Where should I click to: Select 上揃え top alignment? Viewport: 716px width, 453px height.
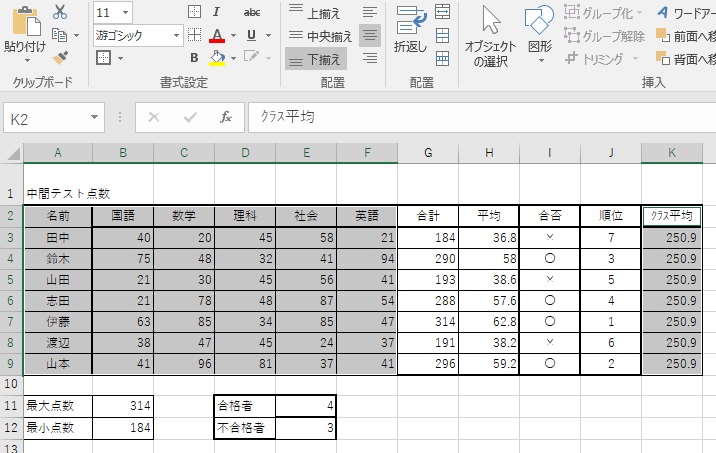pos(316,13)
